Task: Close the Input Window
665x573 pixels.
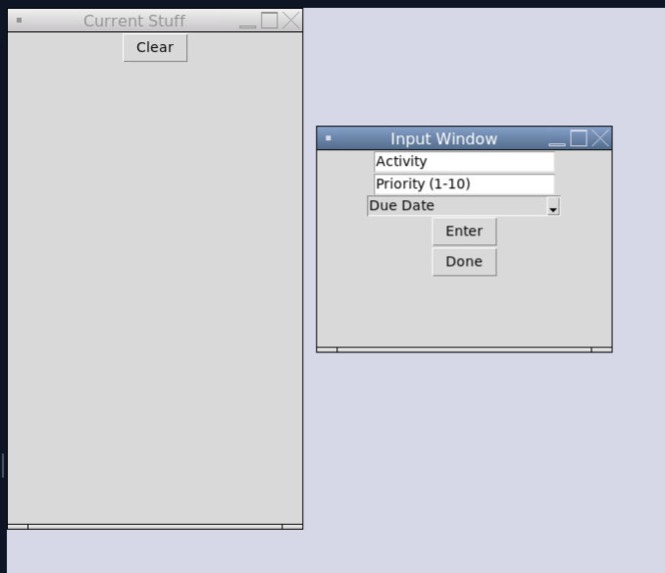Action: pos(601,138)
